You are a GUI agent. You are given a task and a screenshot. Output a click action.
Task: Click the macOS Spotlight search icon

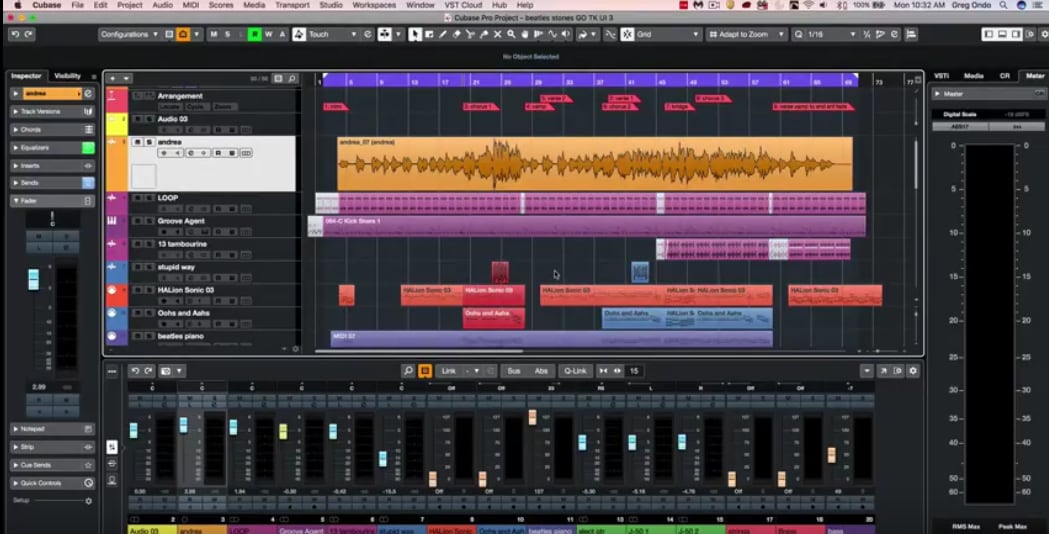1004,5
